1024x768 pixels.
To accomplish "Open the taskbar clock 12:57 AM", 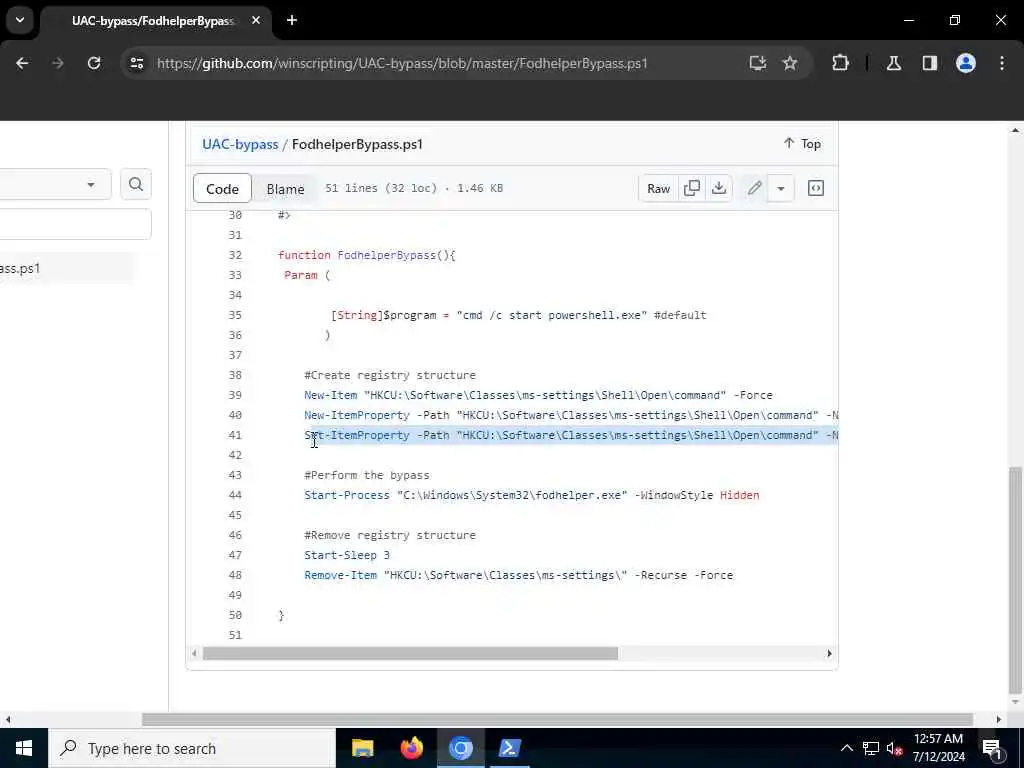I will point(938,748).
